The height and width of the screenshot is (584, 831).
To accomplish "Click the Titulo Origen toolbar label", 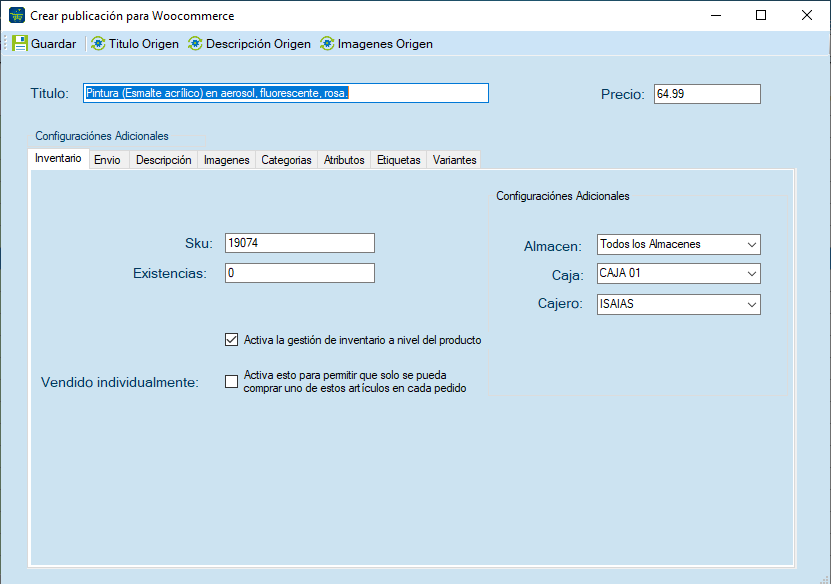I will pyautogui.click(x=144, y=44).
